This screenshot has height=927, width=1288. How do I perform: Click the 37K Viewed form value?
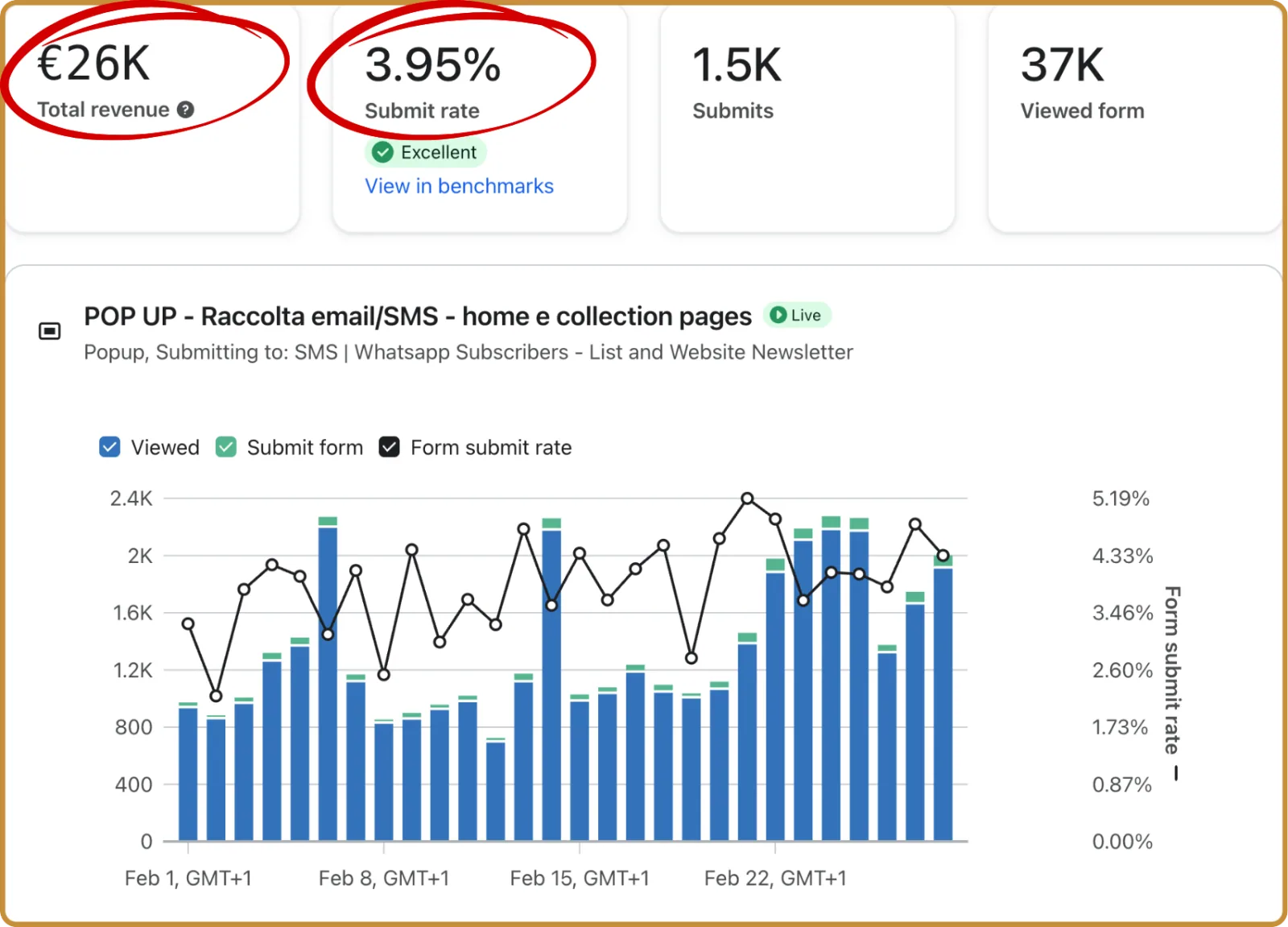[x=1063, y=64]
